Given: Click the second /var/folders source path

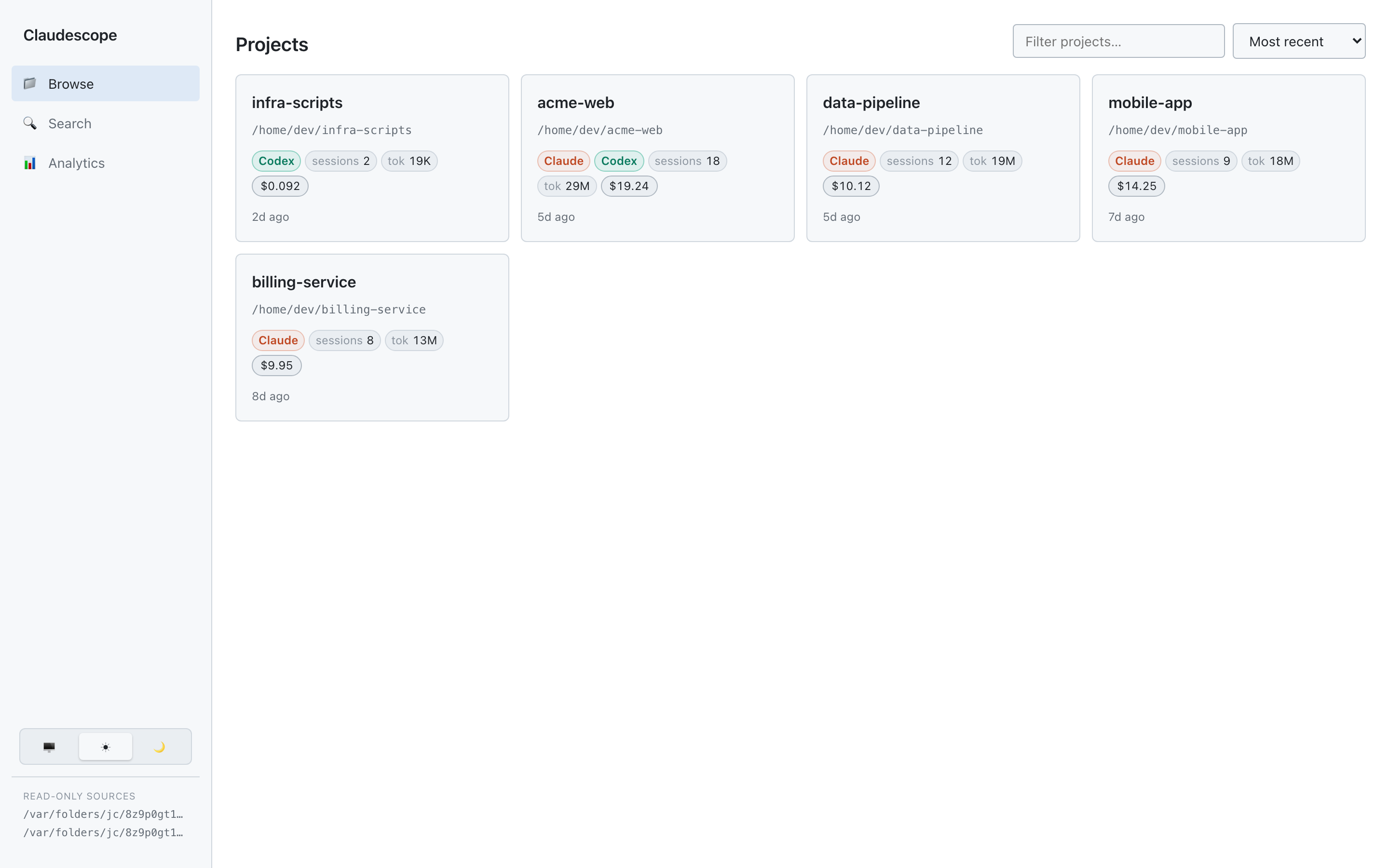Looking at the screenshot, I should pos(103,832).
